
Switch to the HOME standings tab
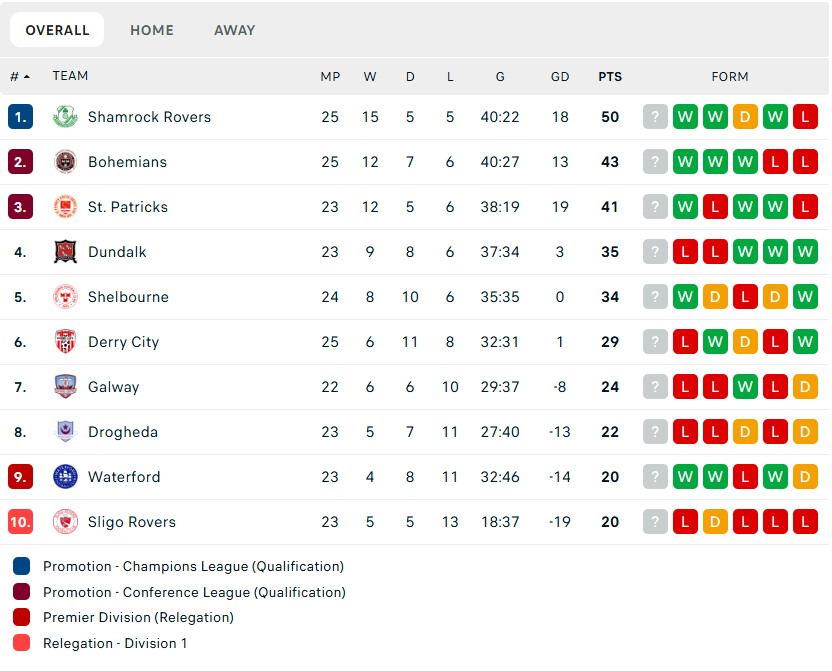152,30
